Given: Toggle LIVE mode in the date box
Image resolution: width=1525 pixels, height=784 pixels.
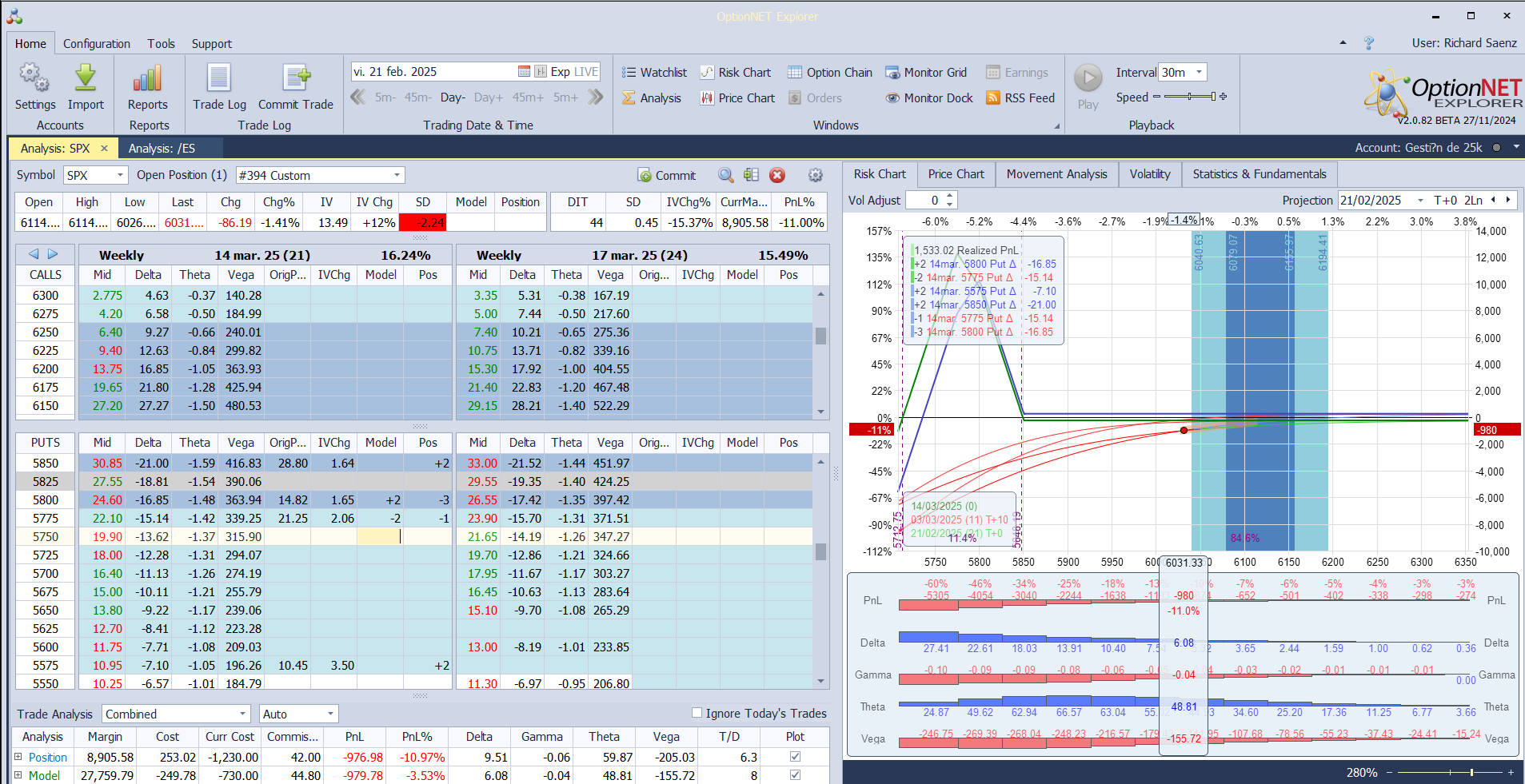Looking at the screenshot, I should pyautogui.click(x=585, y=72).
